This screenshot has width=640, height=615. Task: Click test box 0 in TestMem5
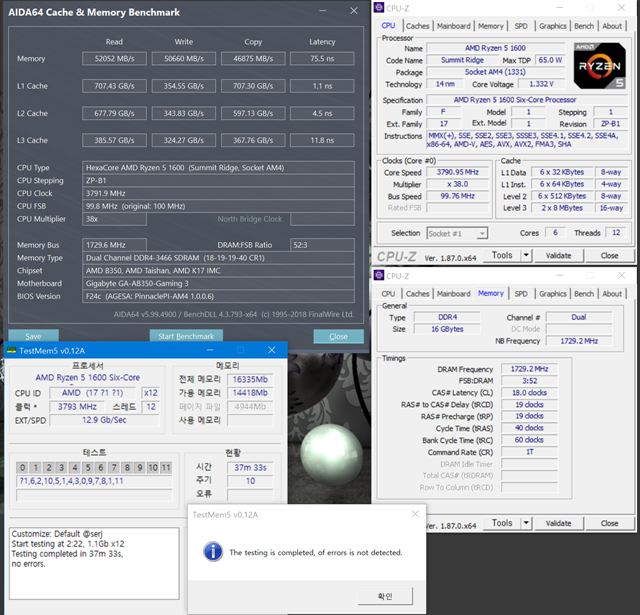[22, 468]
